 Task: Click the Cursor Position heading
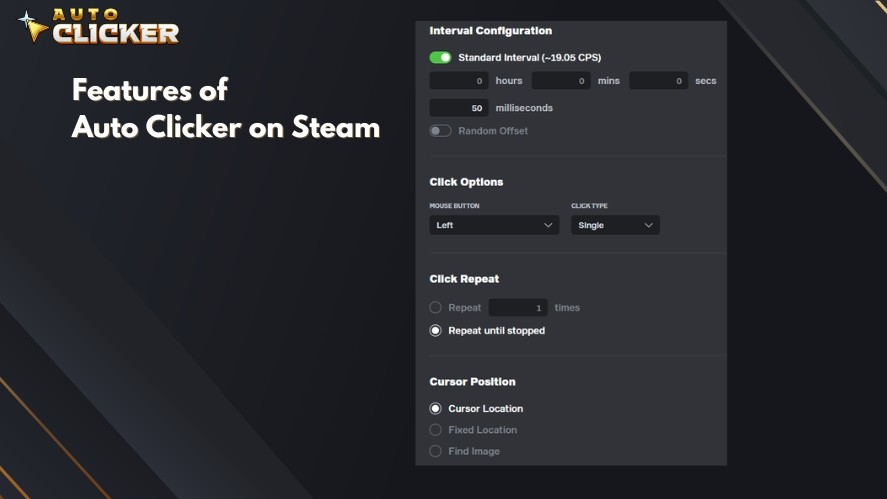472,382
